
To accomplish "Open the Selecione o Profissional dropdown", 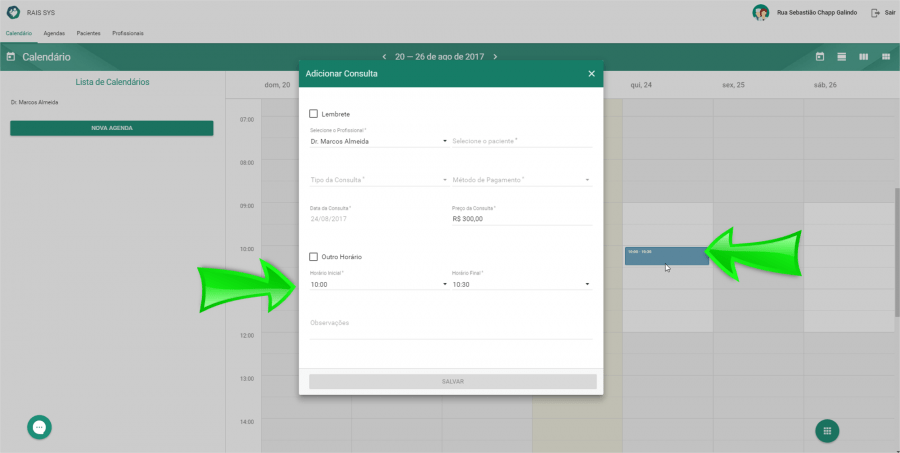I will 379,141.
